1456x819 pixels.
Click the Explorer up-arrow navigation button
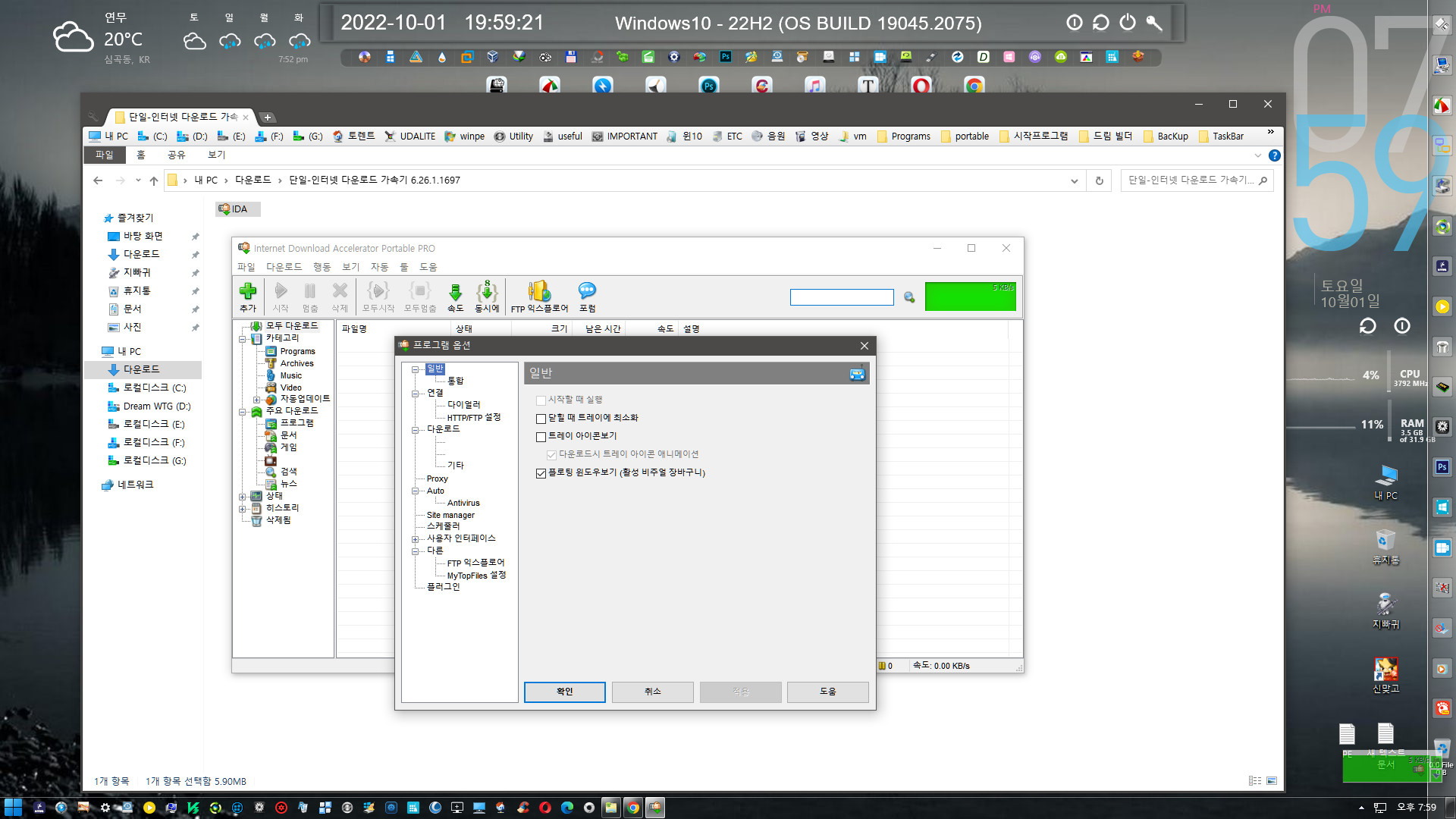154,180
